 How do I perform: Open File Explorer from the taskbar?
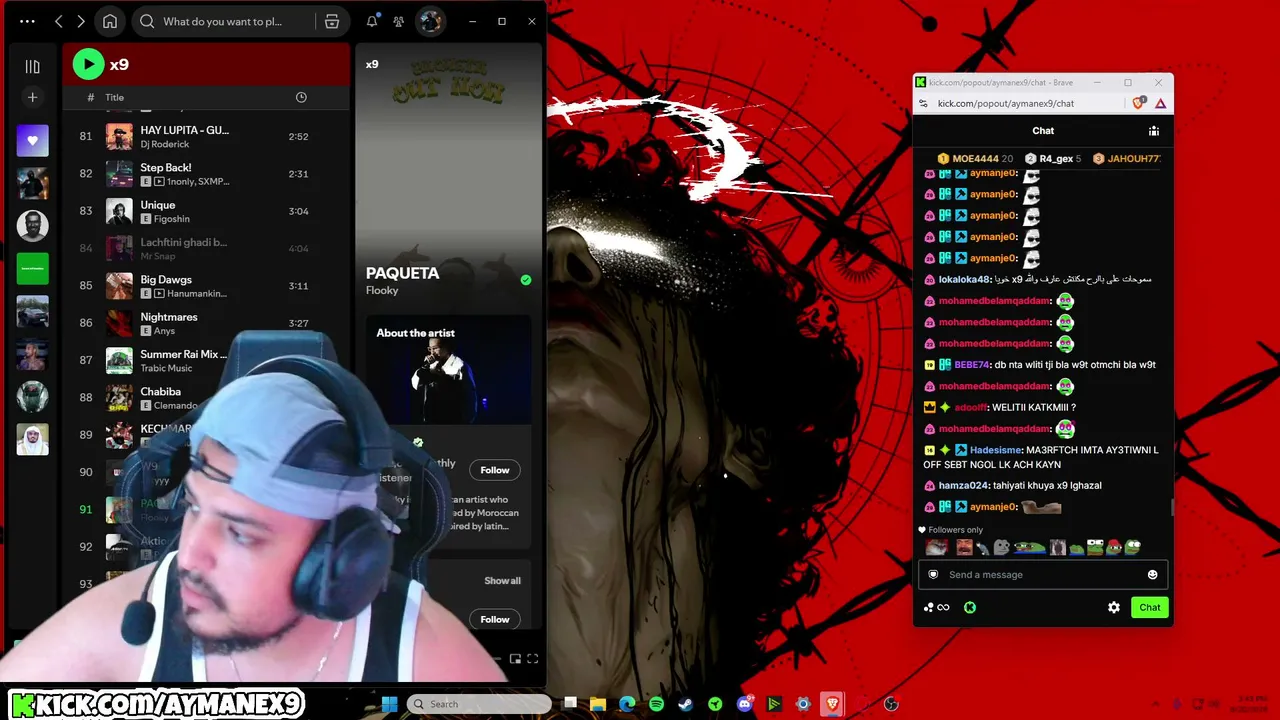coord(598,704)
